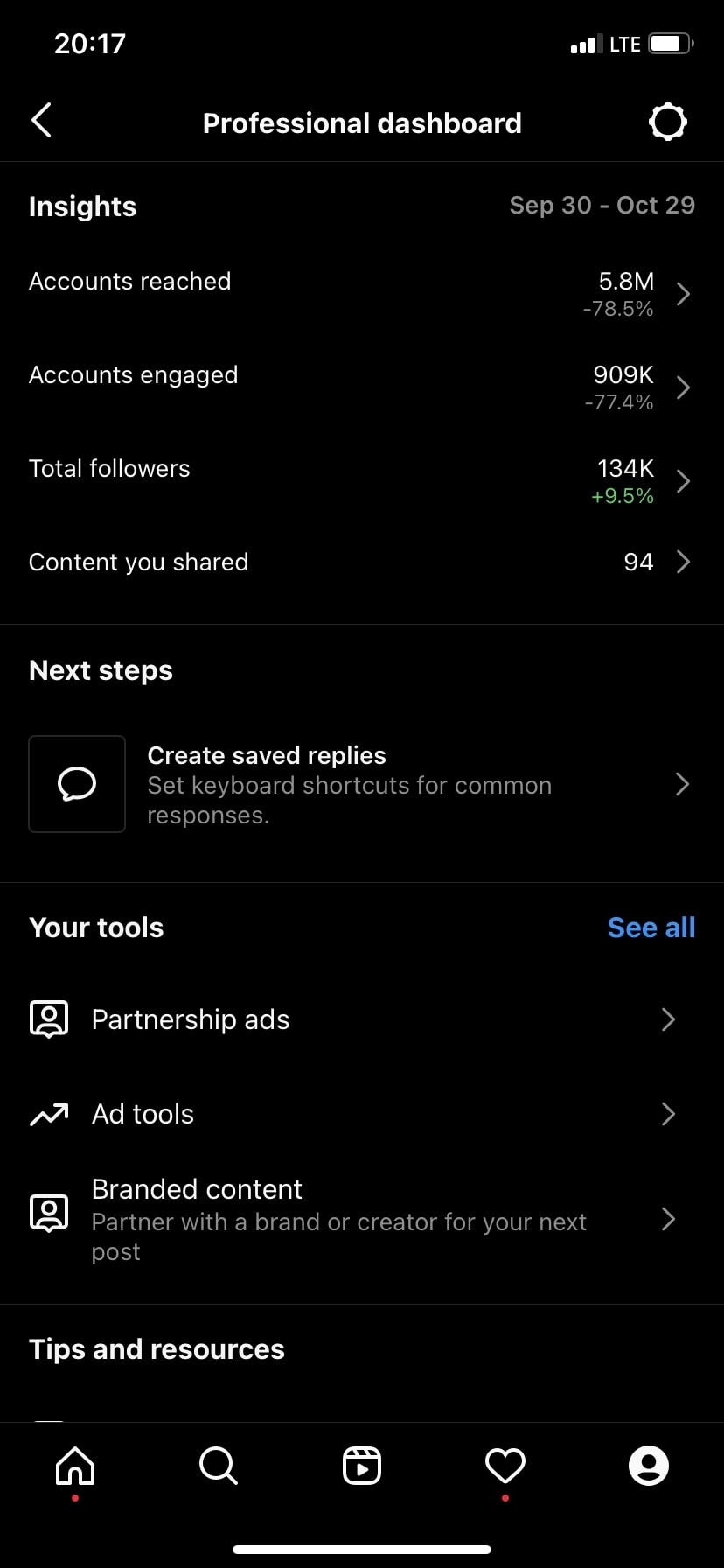The height and width of the screenshot is (1568, 724).
Task: Open the Search icon
Action: (x=218, y=1466)
